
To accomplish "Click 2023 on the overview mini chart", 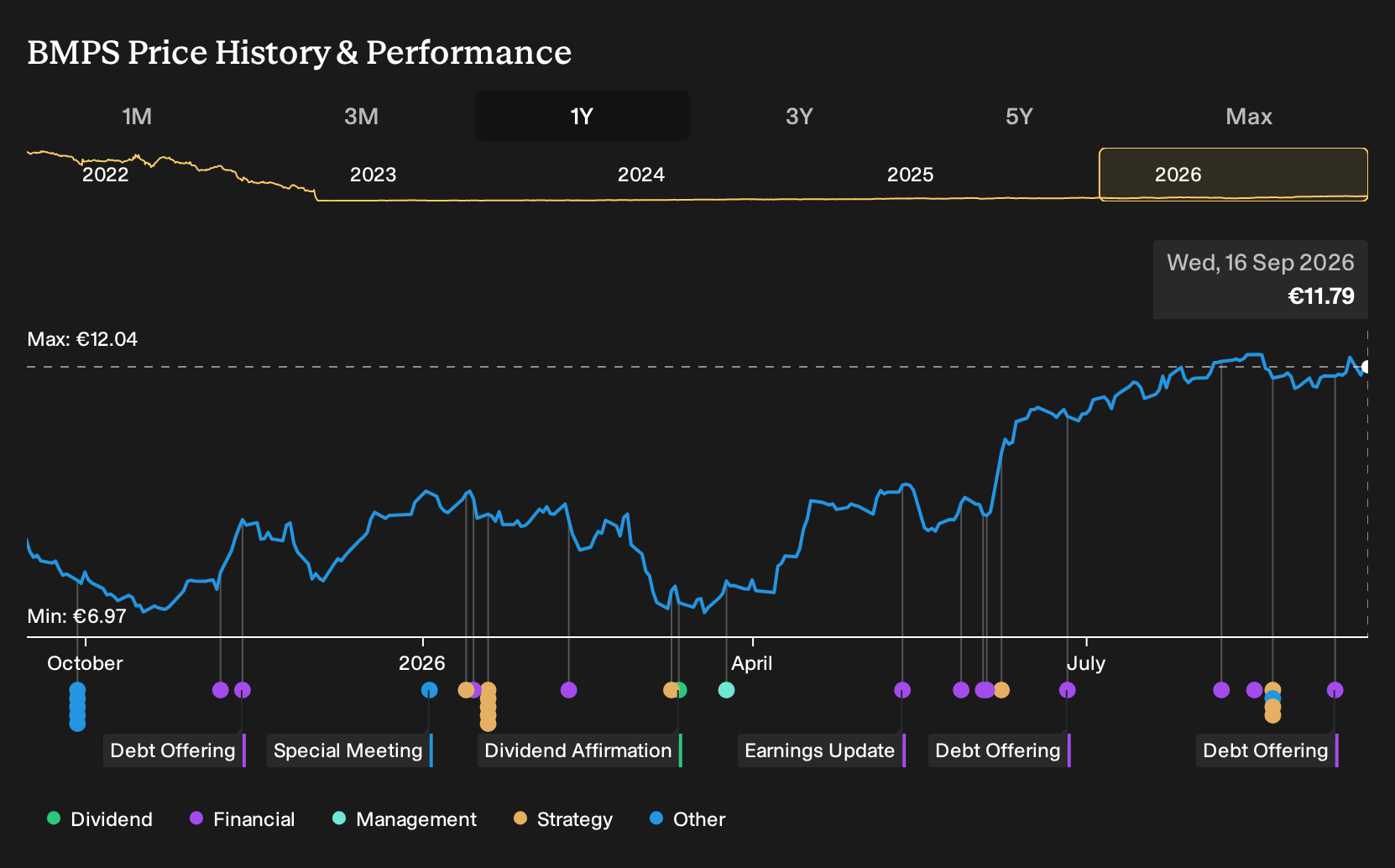I will point(373,175).
